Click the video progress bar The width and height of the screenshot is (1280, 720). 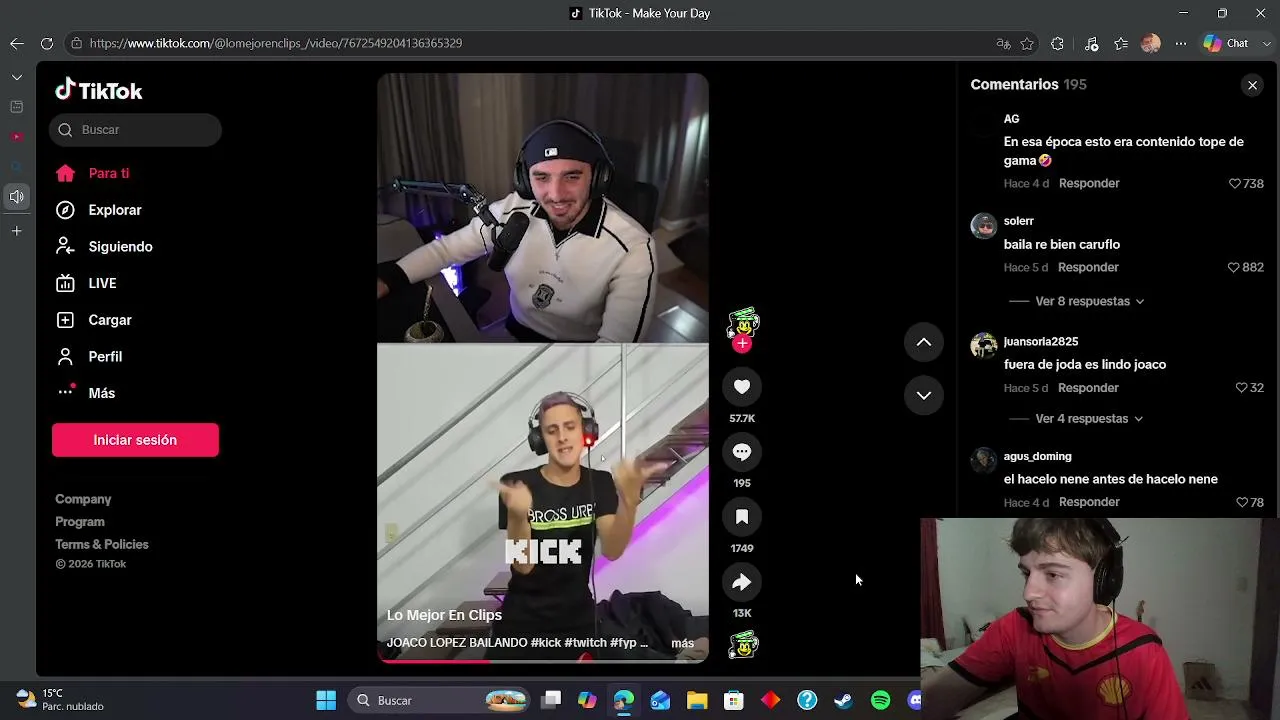[543, 660]
